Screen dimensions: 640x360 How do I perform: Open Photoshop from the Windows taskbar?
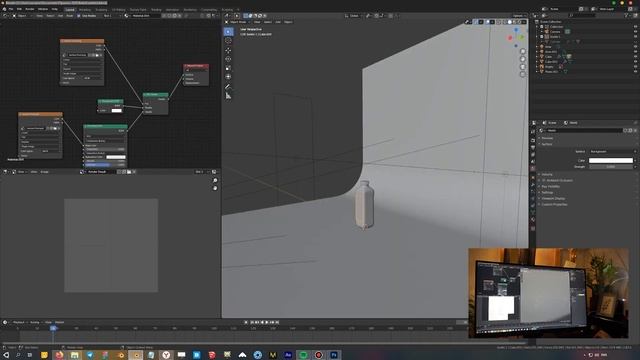(334, 355)
